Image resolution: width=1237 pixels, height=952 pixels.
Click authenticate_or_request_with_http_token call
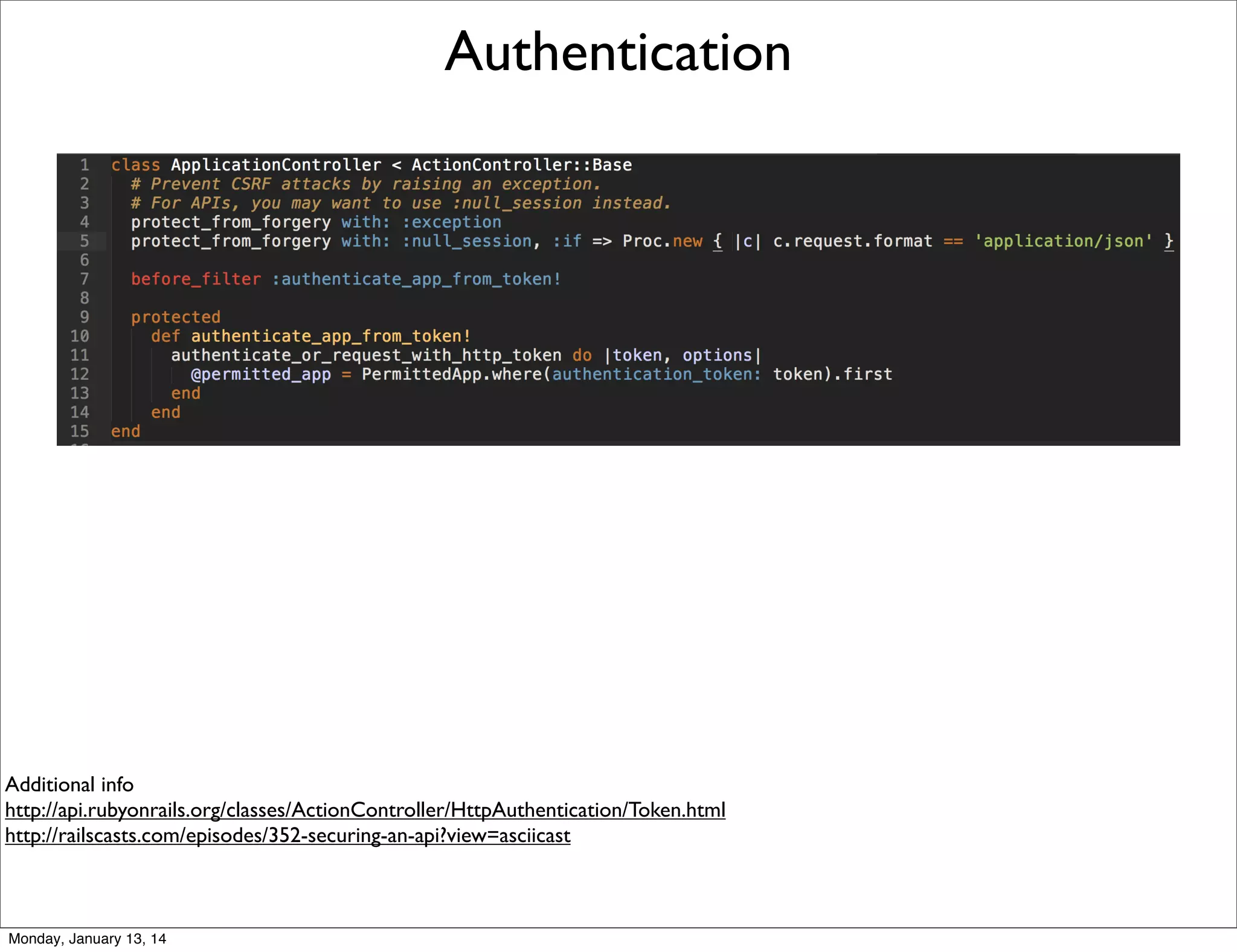(x=366, y=355)
